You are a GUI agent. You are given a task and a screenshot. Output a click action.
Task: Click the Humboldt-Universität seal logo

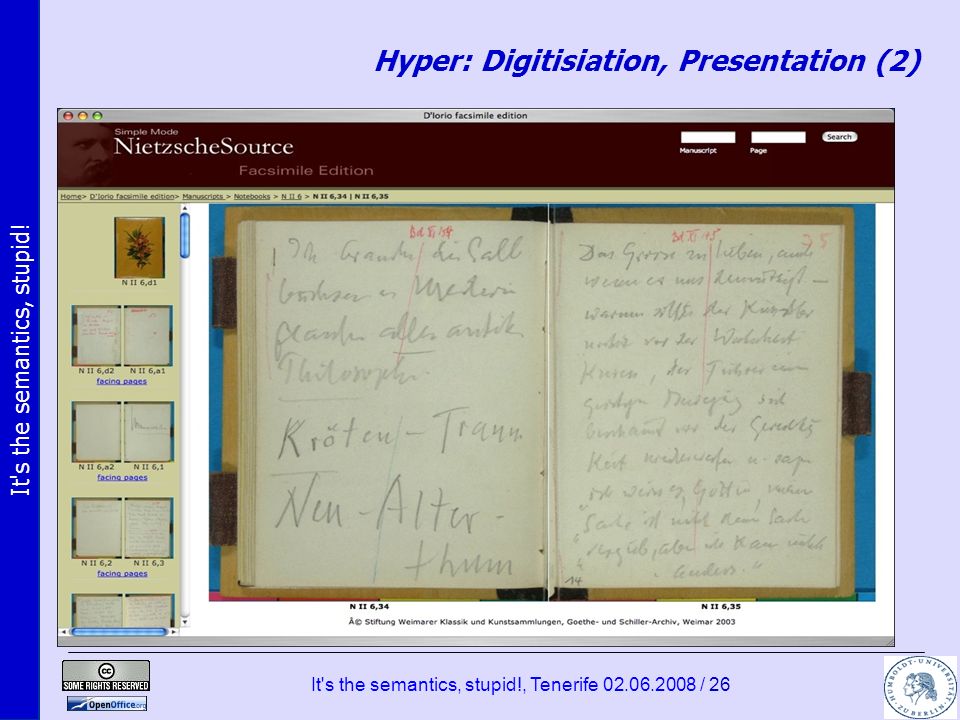tap(920, 687)
